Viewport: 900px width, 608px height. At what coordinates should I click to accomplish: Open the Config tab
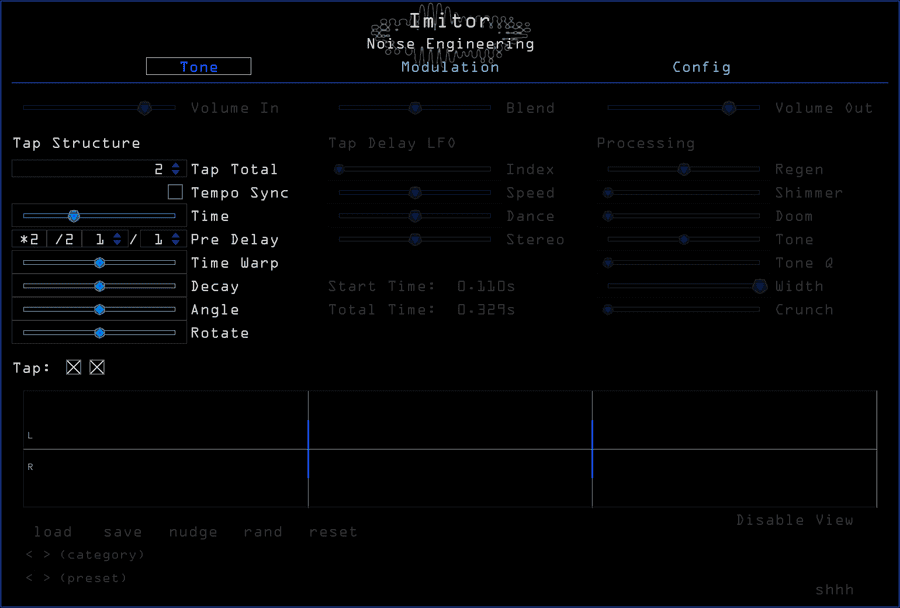[701, 67]
